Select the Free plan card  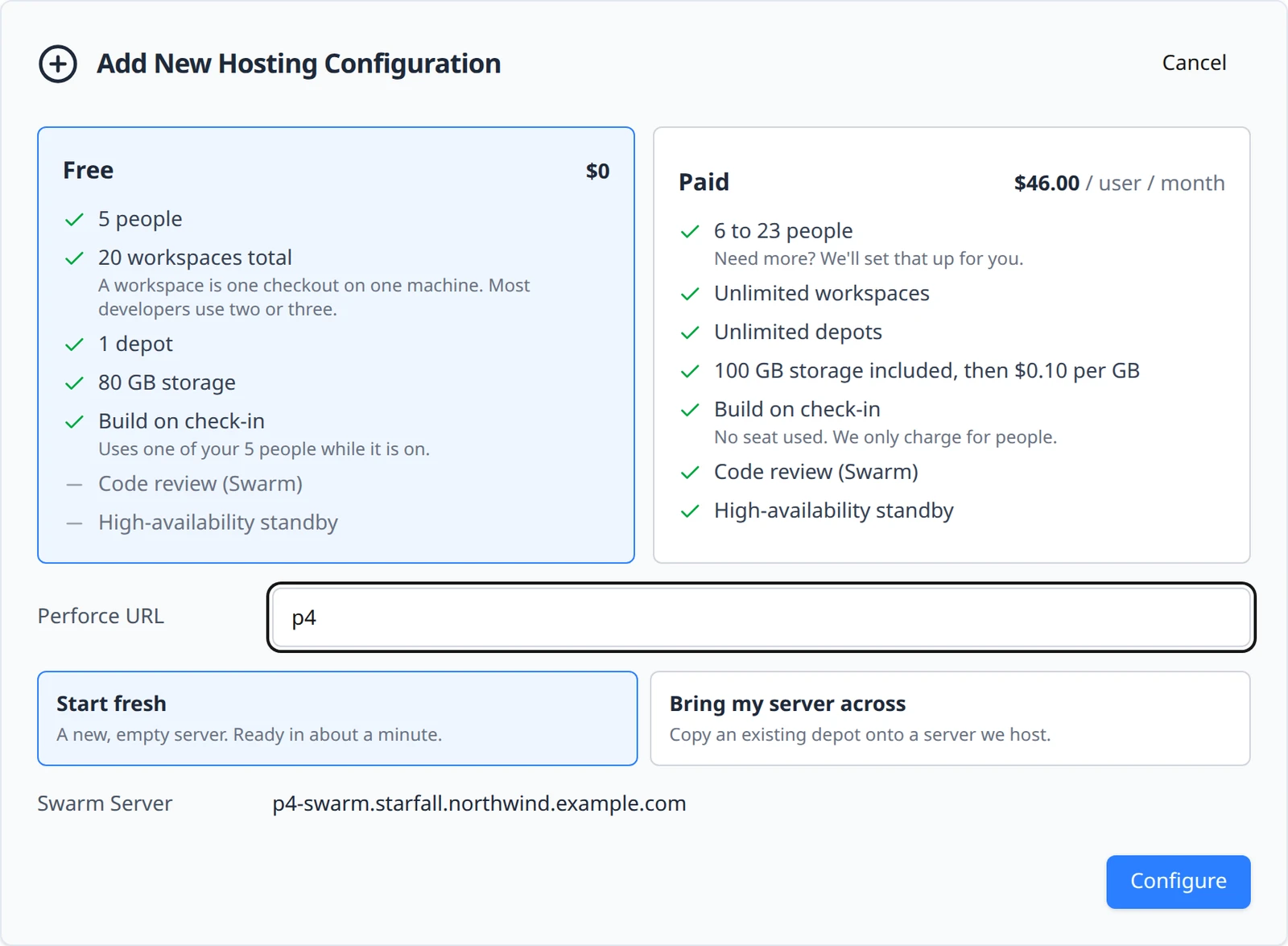[x=336, y=345]
